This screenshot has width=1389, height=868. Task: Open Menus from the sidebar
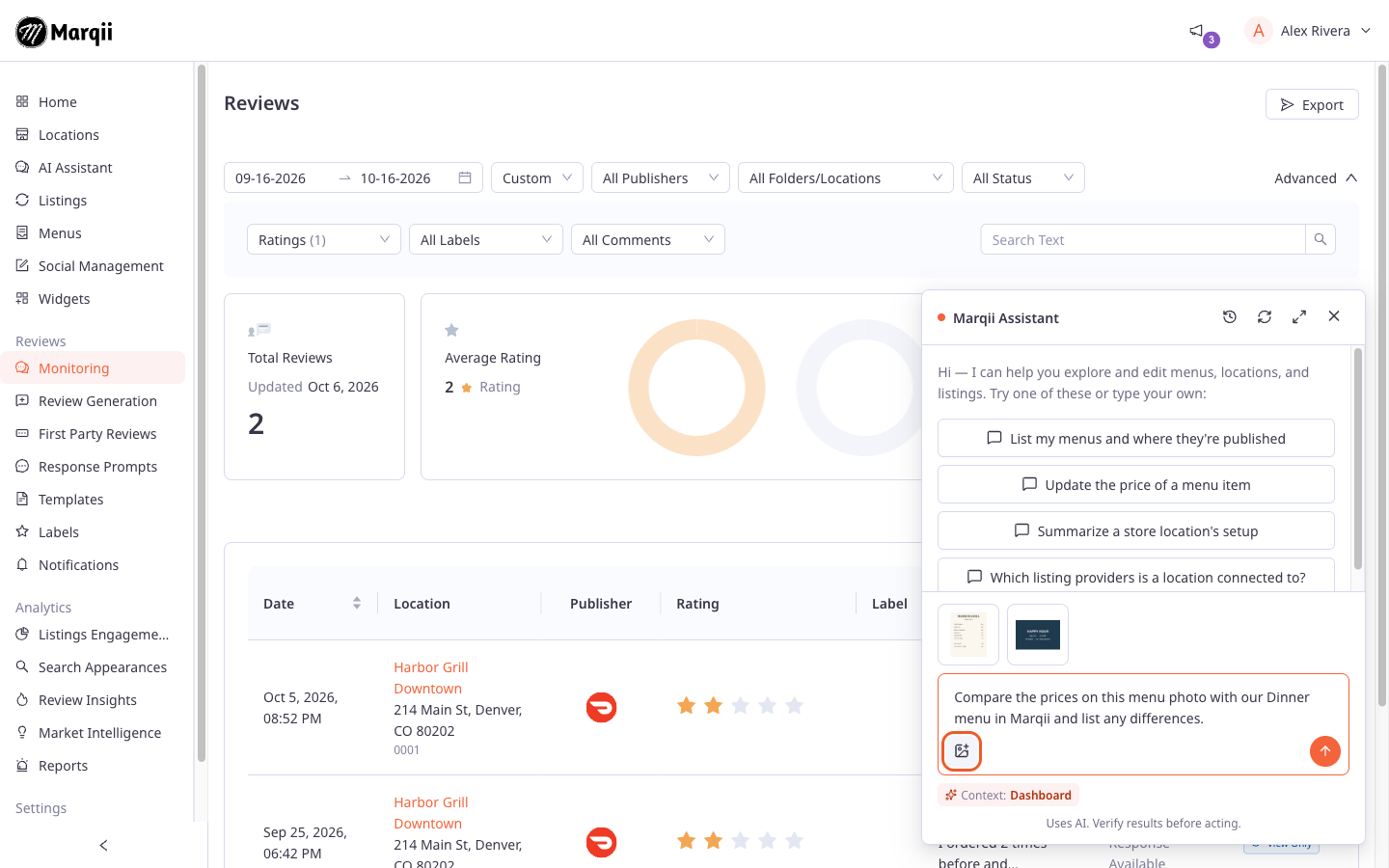(x=60, y=233)
